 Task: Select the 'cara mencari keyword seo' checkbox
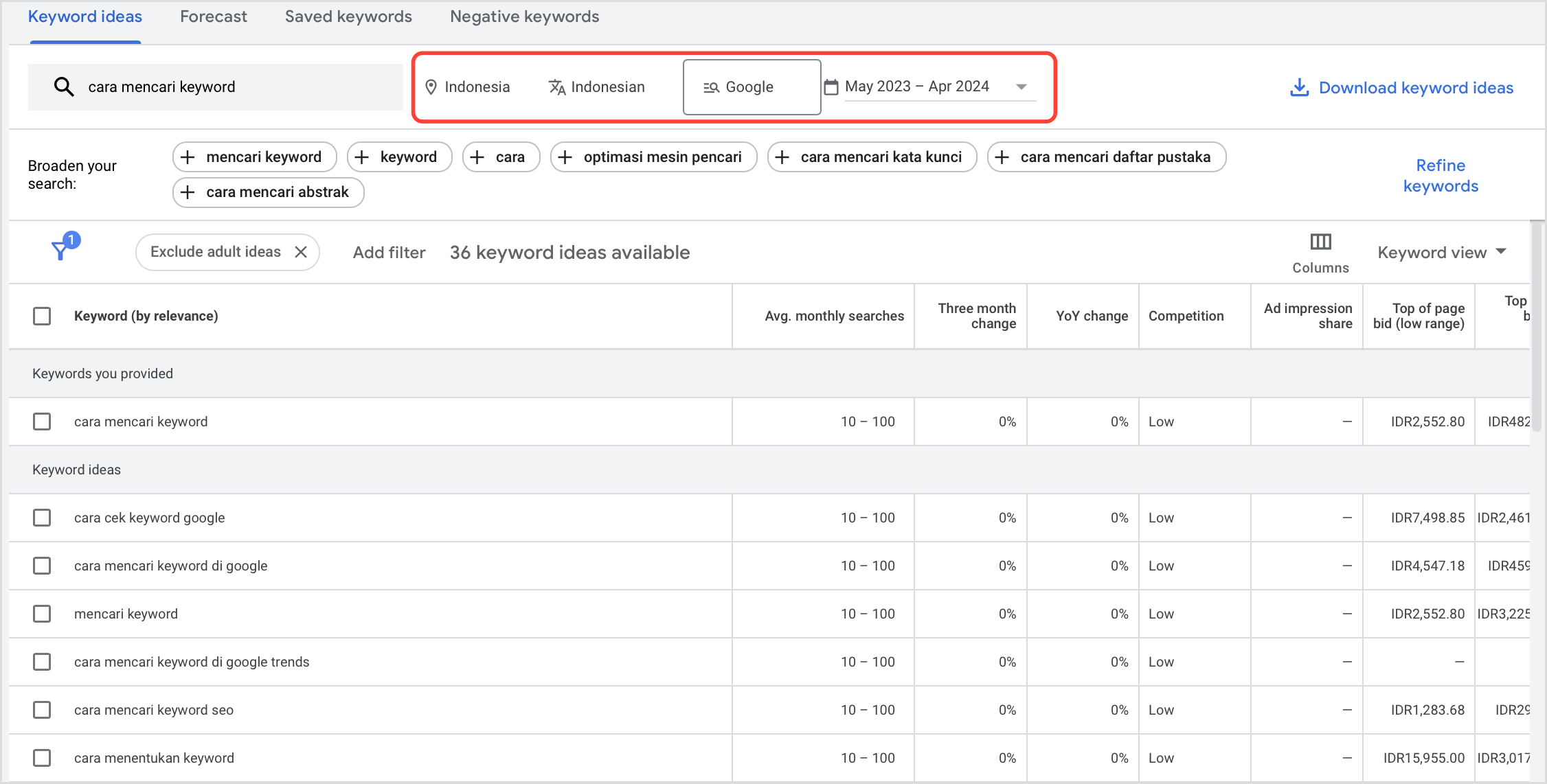42,710
